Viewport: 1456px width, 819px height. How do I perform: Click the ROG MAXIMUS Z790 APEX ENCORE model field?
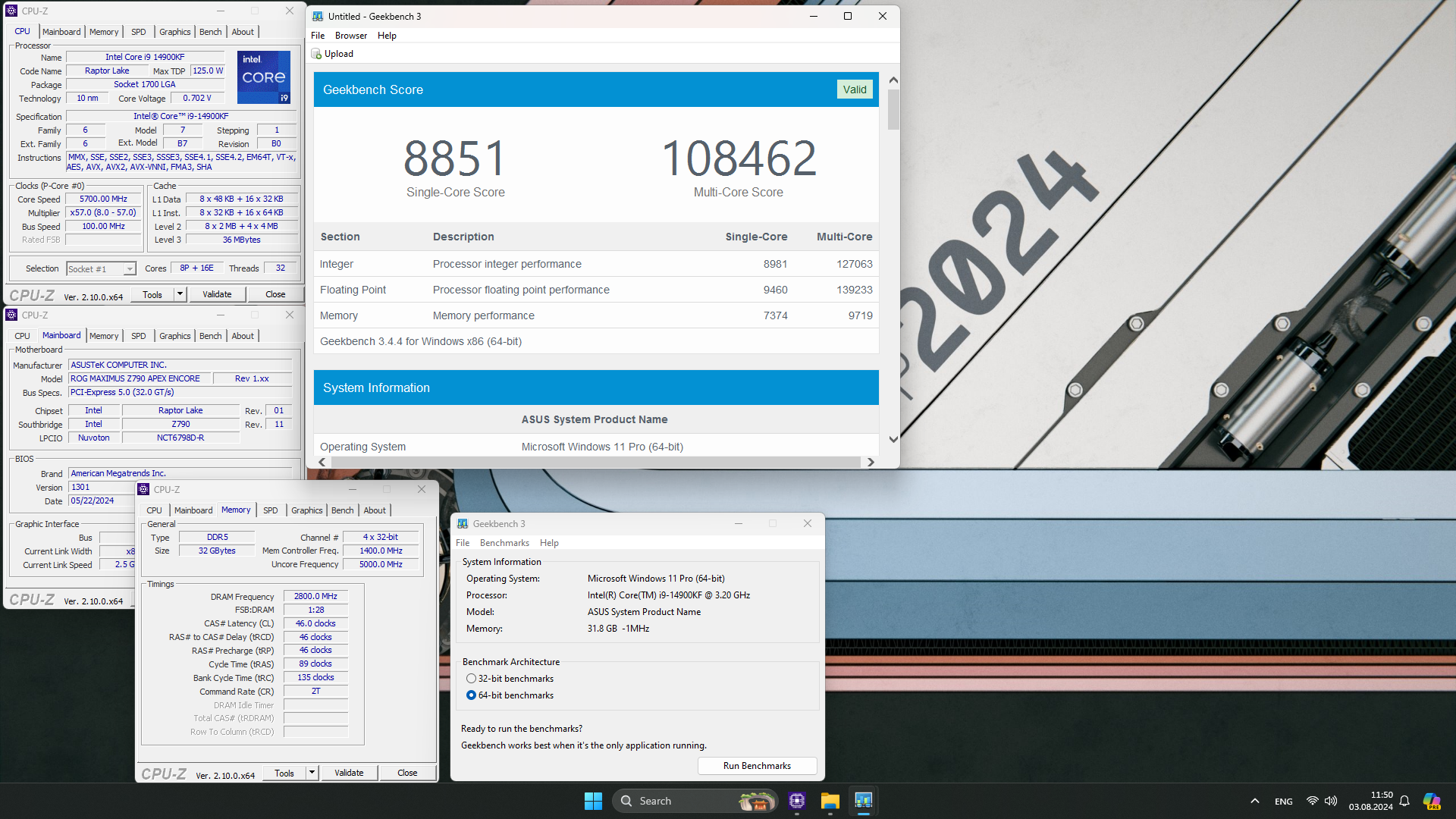click(x=138, y=378)
